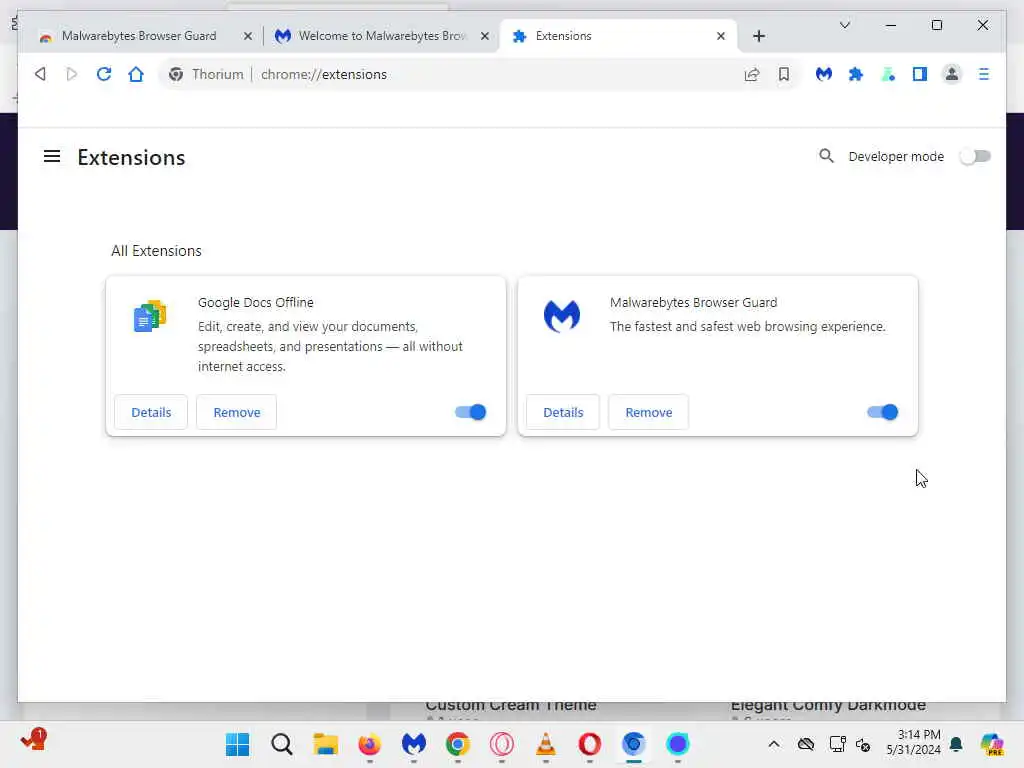Image resolution: width=1024 pixels, height=768 pixels.
Task: Click the Google Docs Offline title
Action: (x=255, y=302)
